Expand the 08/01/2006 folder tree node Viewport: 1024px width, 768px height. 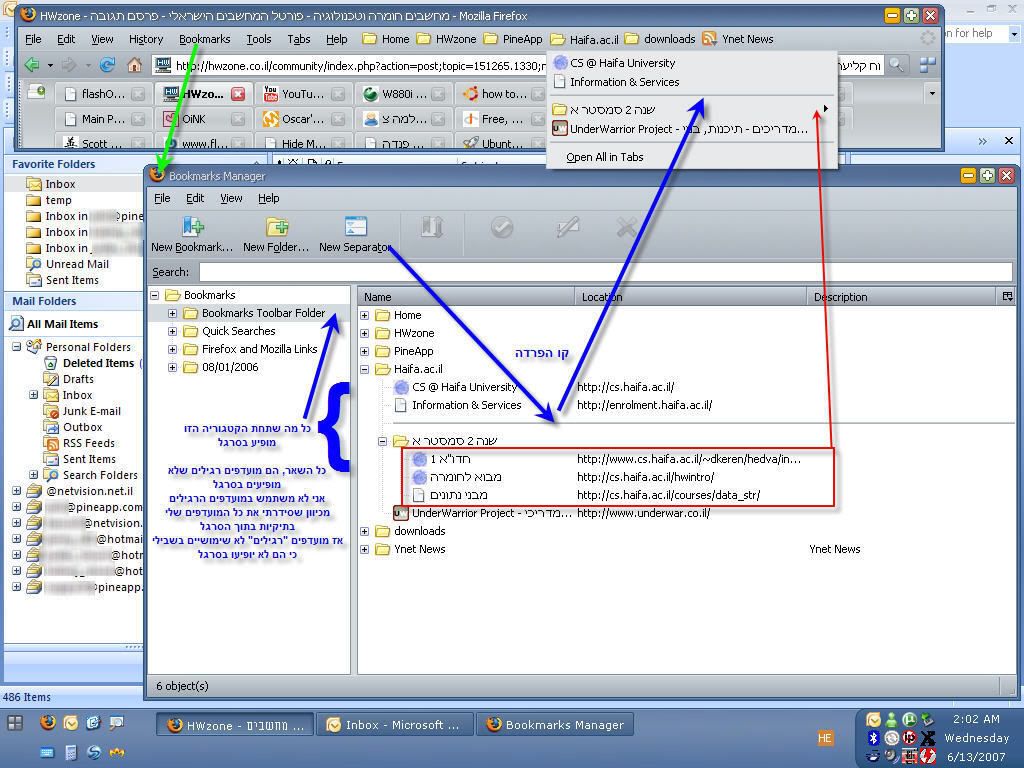click(x=172, y=367)
